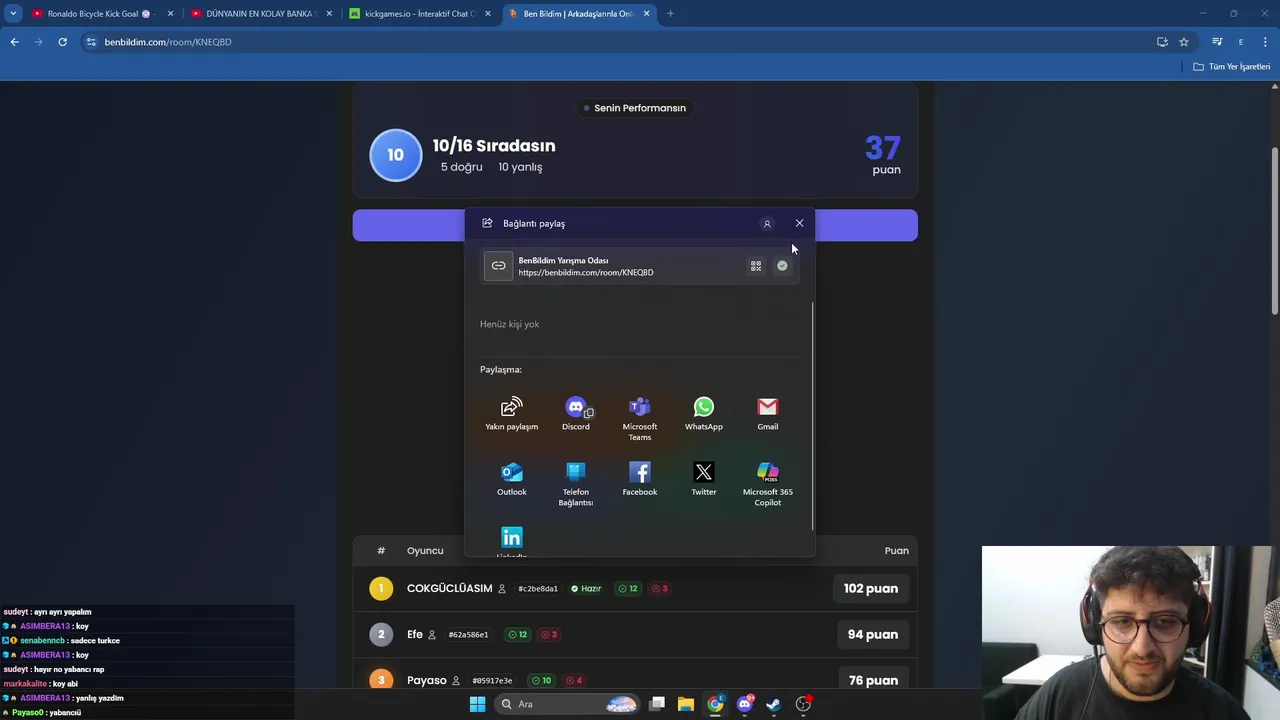Open a new browser tab
This screenshot has width=1280, height=720.
(670, 14)
